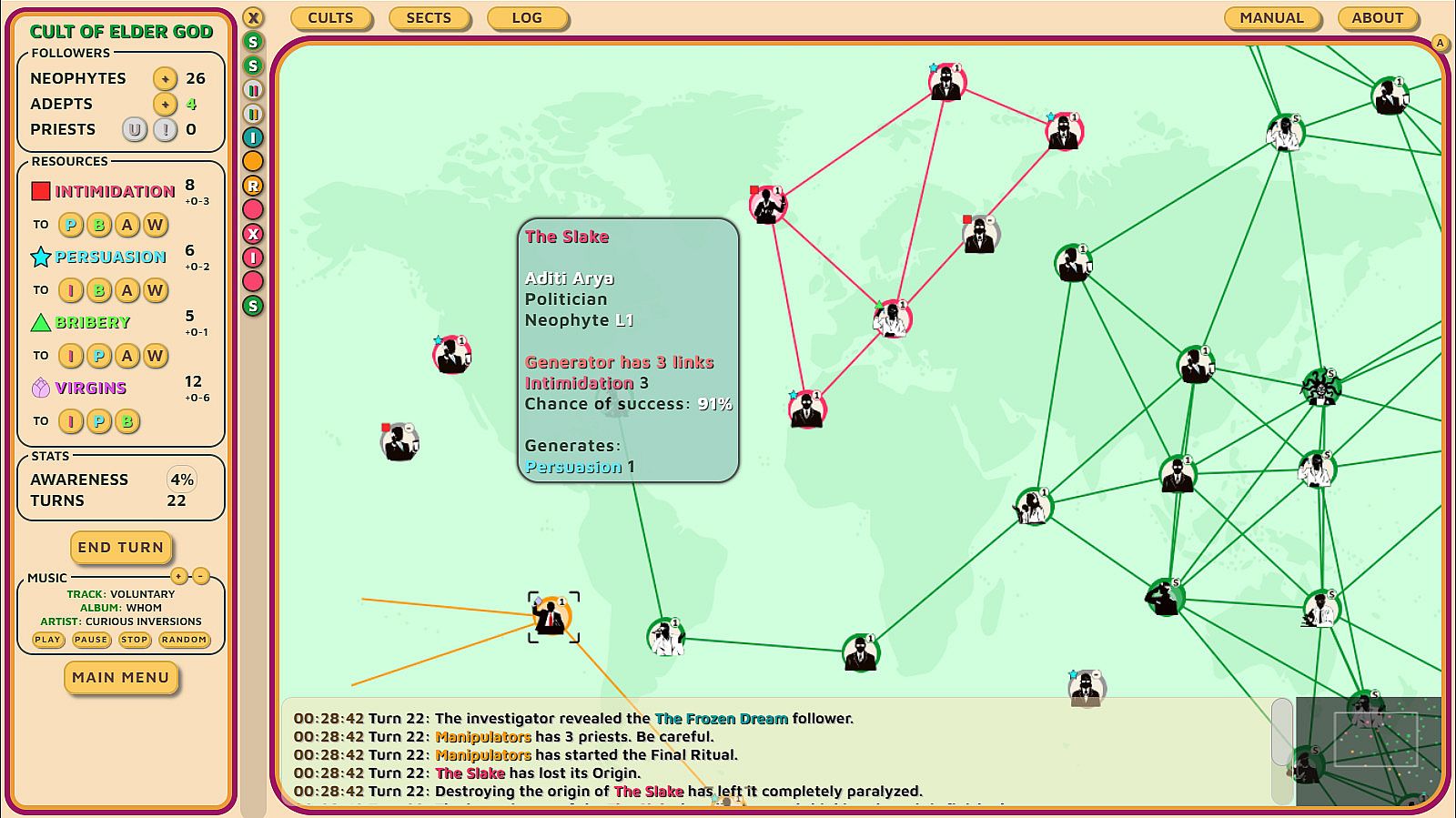Convert Persuasion to W using the W coin

(x=156, y=290)
